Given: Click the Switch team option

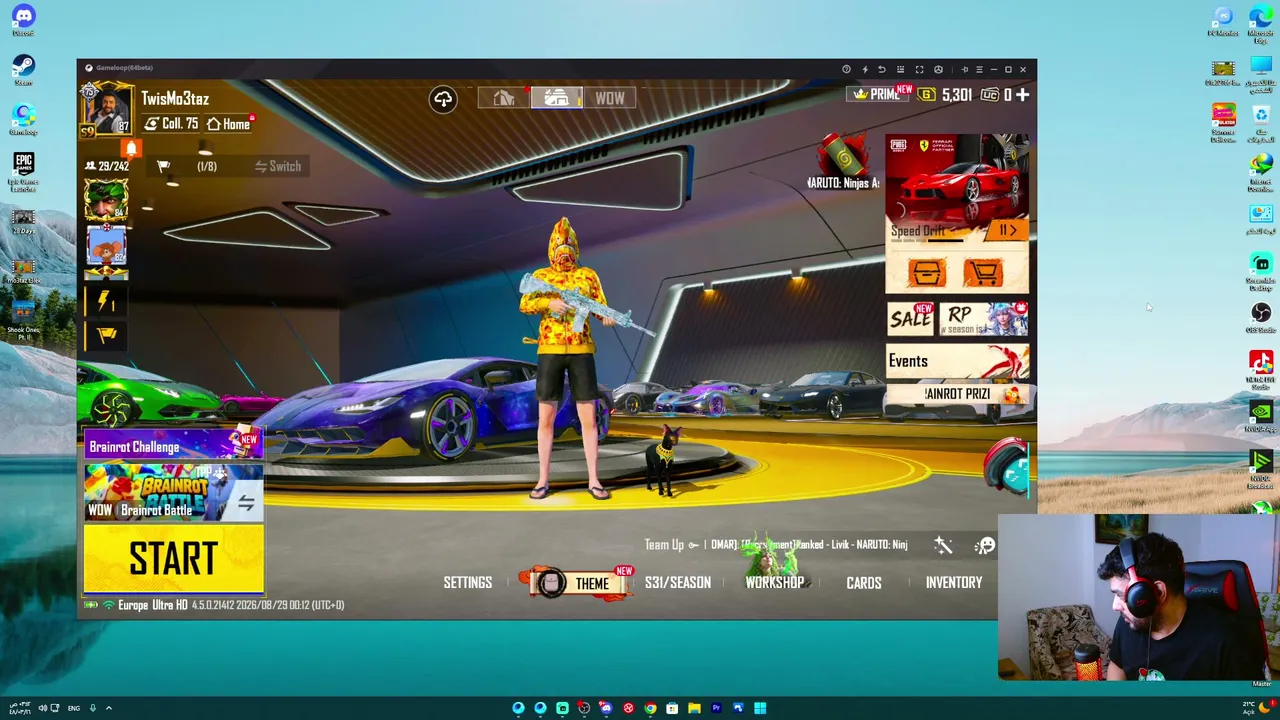Looking at the screenshot, I should click(x=278, y=166).
